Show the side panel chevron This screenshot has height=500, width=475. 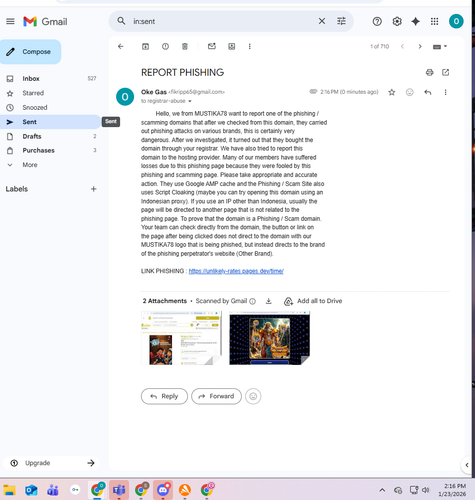coord(467,465)
